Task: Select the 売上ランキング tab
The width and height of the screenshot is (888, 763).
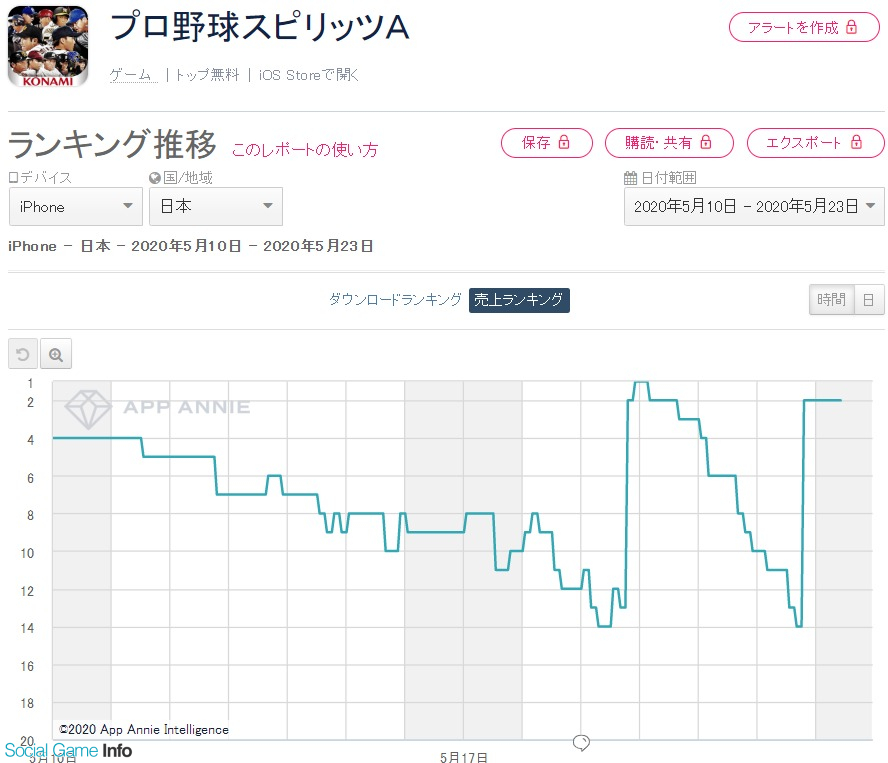Action: click(x=519, y=300)
